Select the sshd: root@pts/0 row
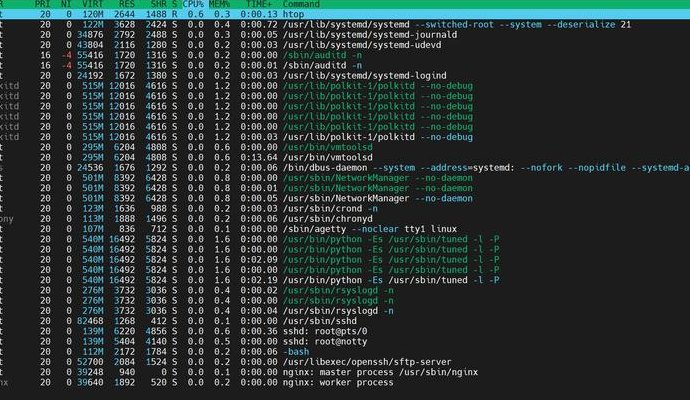The width and height of the screenshot is (690, 400). 345,331
